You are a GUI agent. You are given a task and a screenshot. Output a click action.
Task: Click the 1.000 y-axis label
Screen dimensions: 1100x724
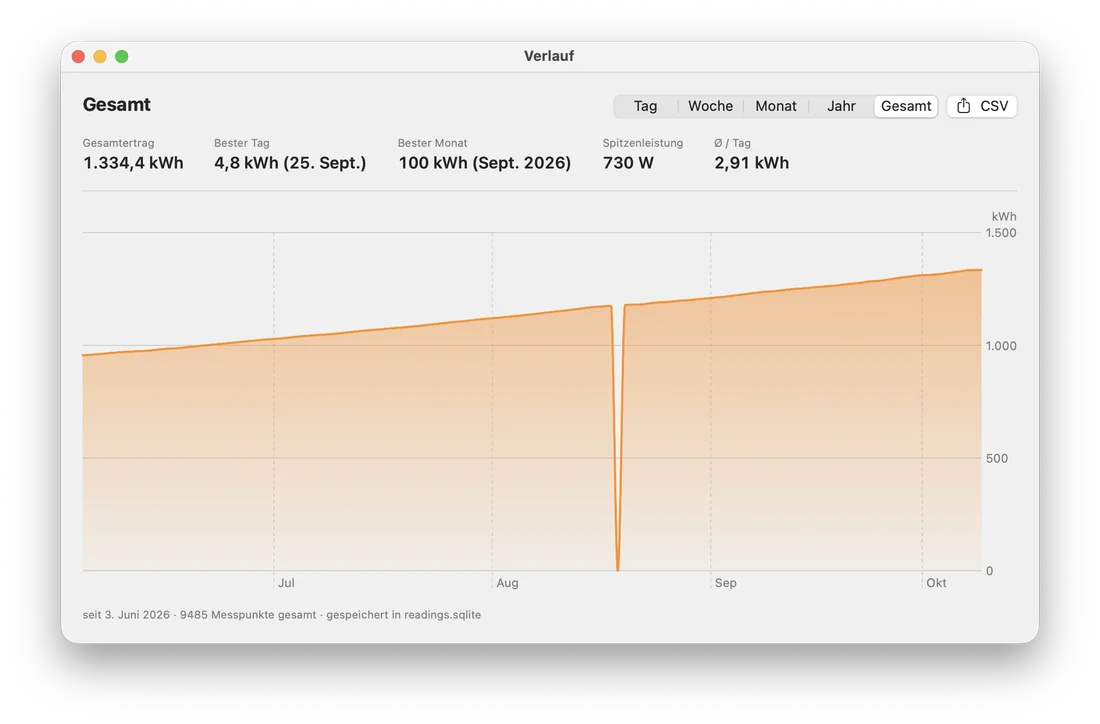tap(1001, 346)
